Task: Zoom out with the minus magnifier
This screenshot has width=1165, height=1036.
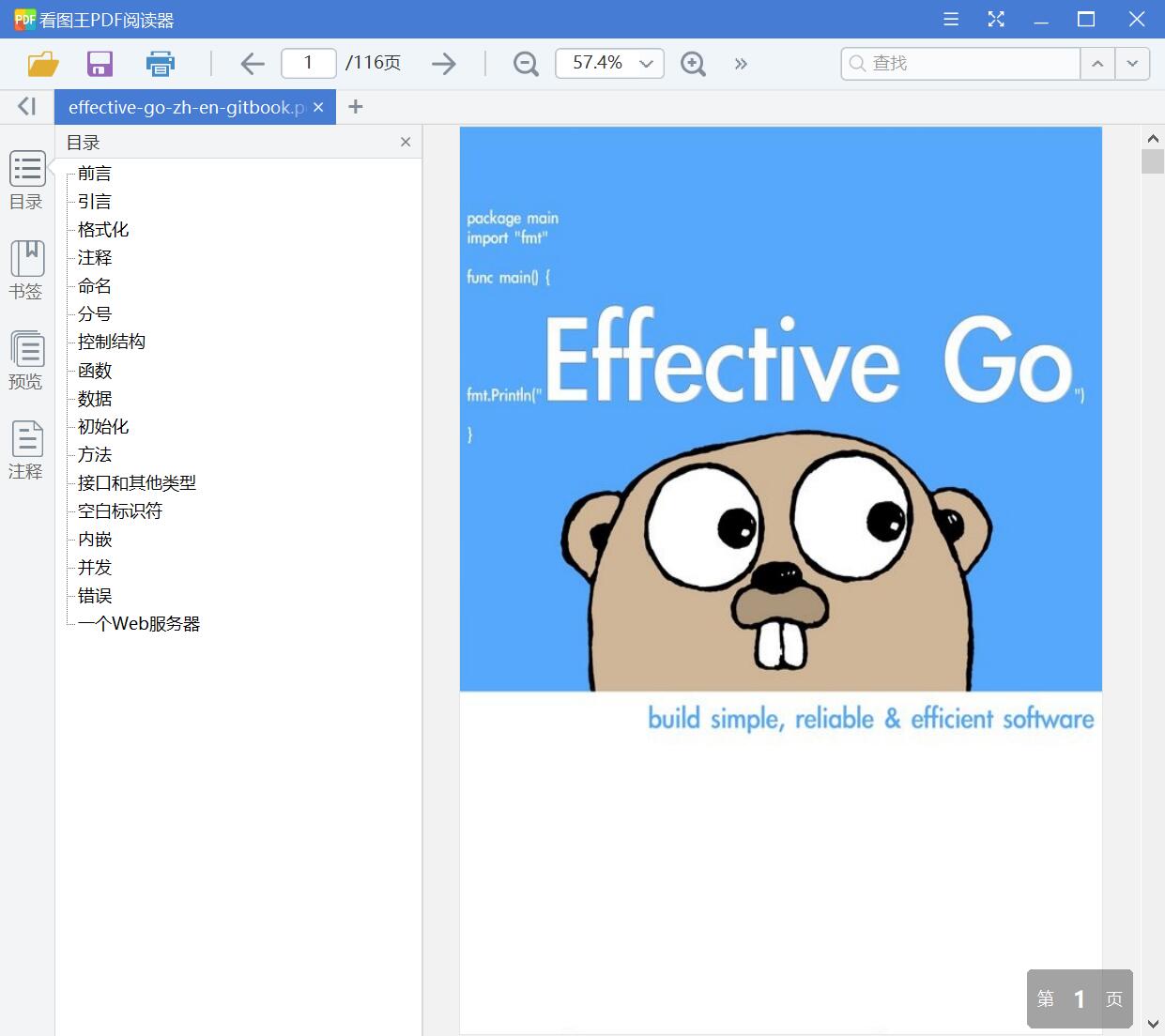Action: coord(526,64)
